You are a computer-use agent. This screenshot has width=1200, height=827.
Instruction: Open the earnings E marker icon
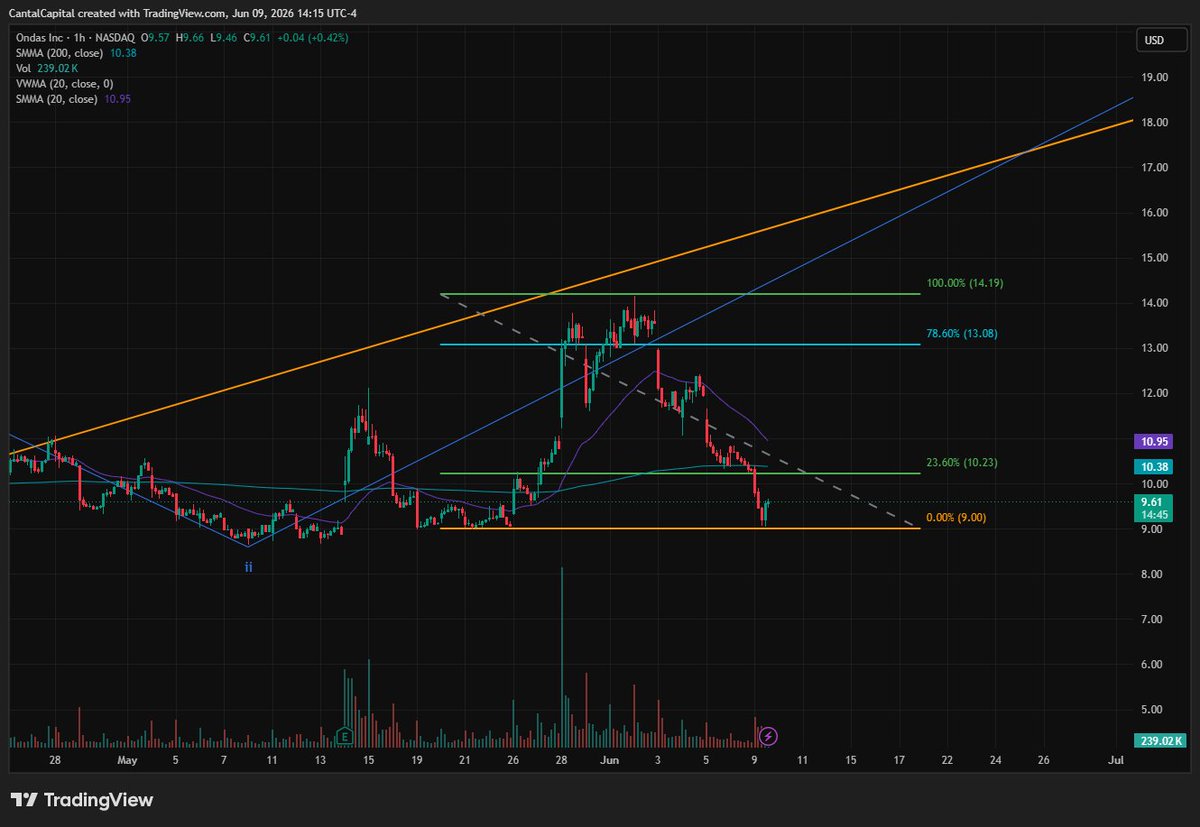tap(344, 734)
